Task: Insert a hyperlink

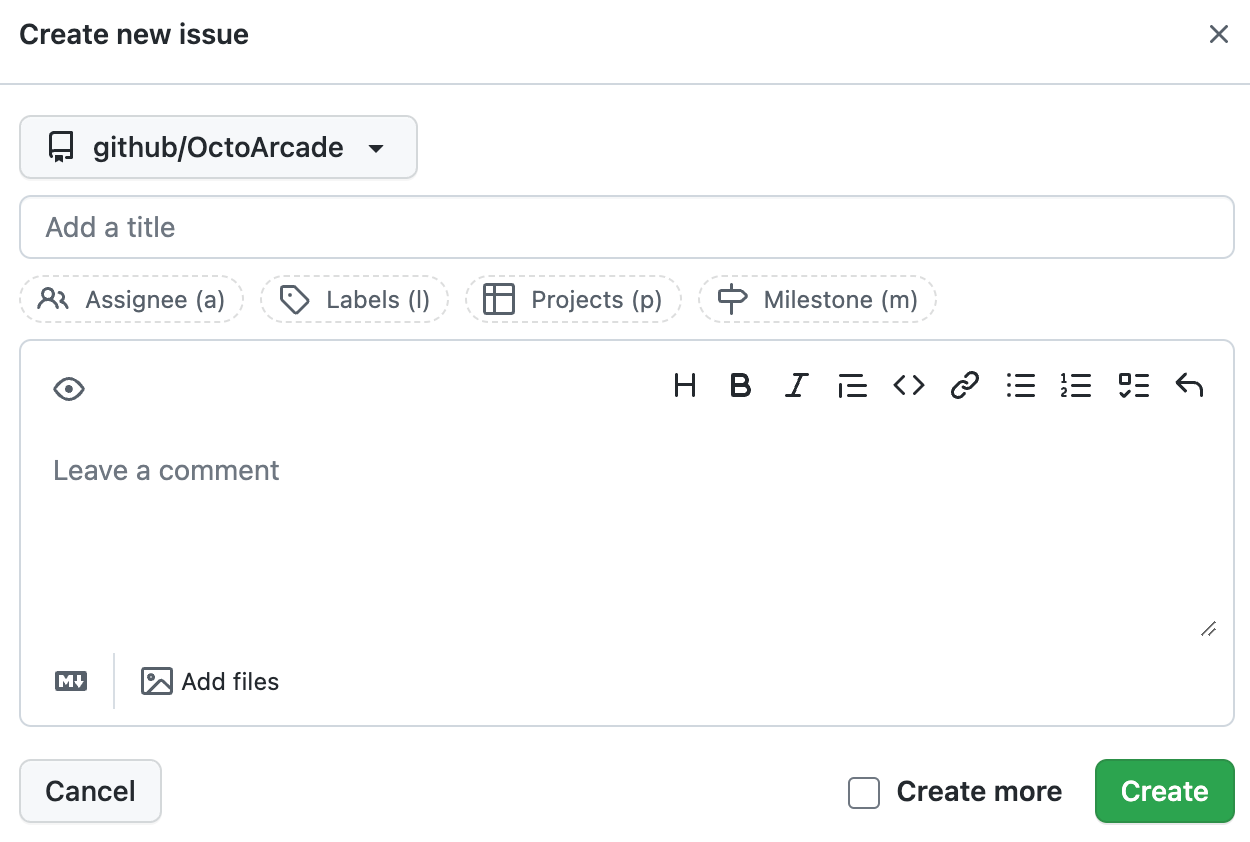Action: [964, 386]
